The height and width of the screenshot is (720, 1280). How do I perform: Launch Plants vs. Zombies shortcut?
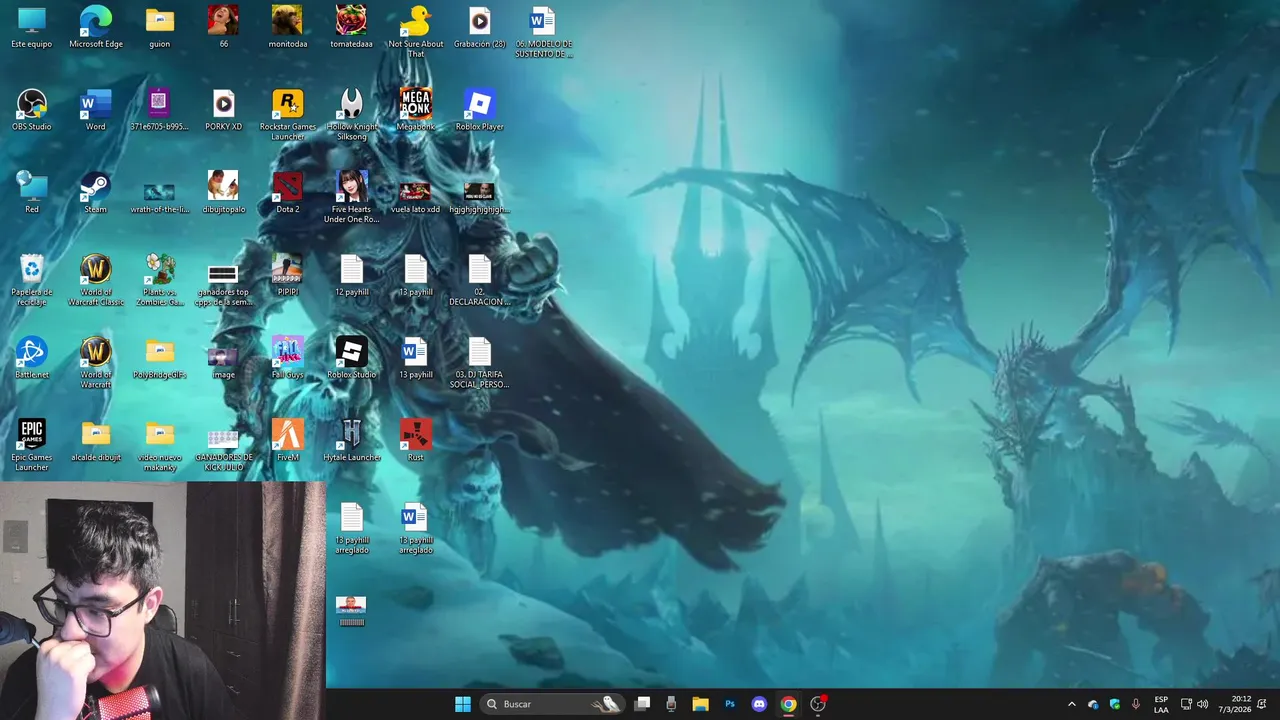pyautogui.click(x=160, y=279)
